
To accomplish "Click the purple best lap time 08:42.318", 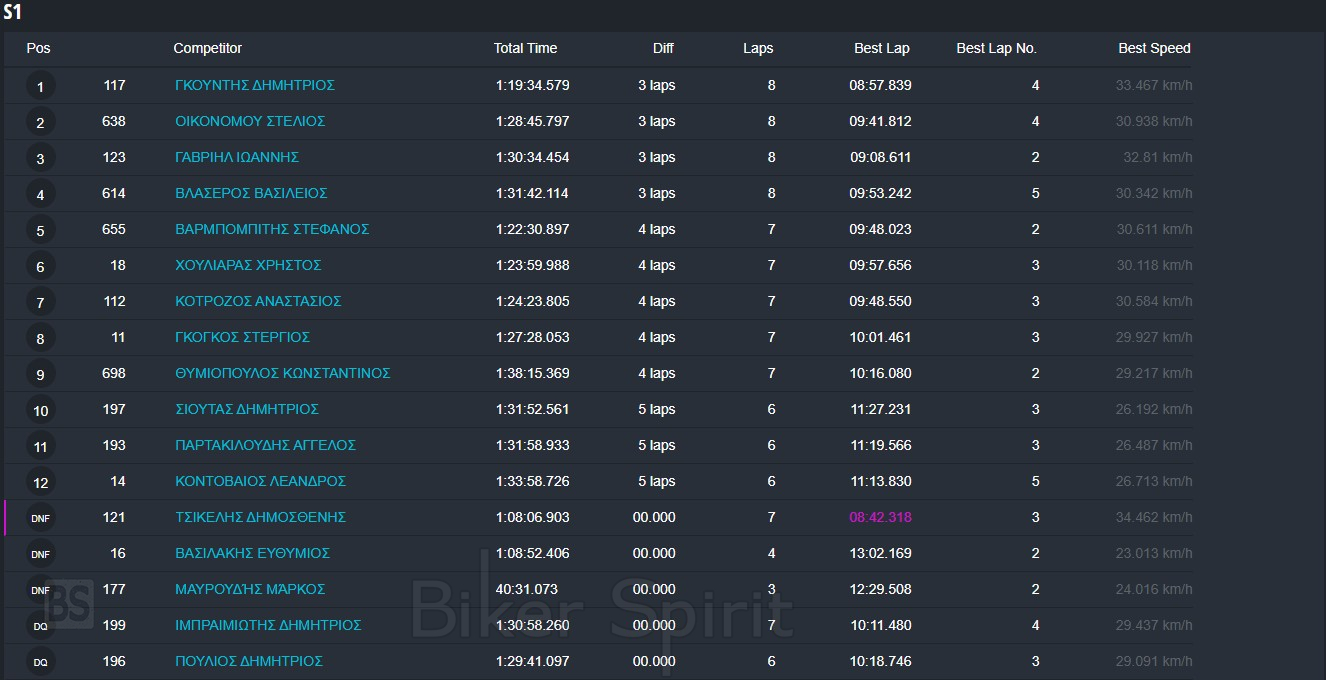I will tap(880, 518).
